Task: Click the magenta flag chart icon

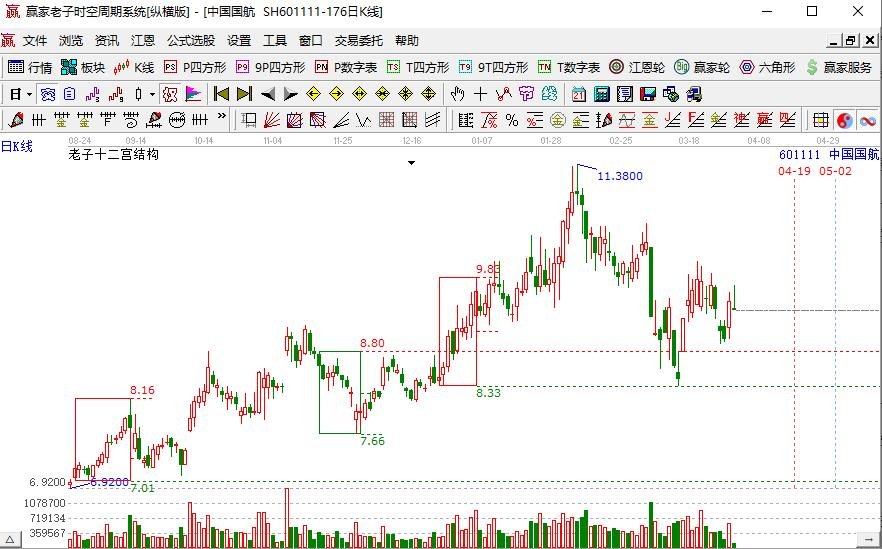Action: pos(193,94)
